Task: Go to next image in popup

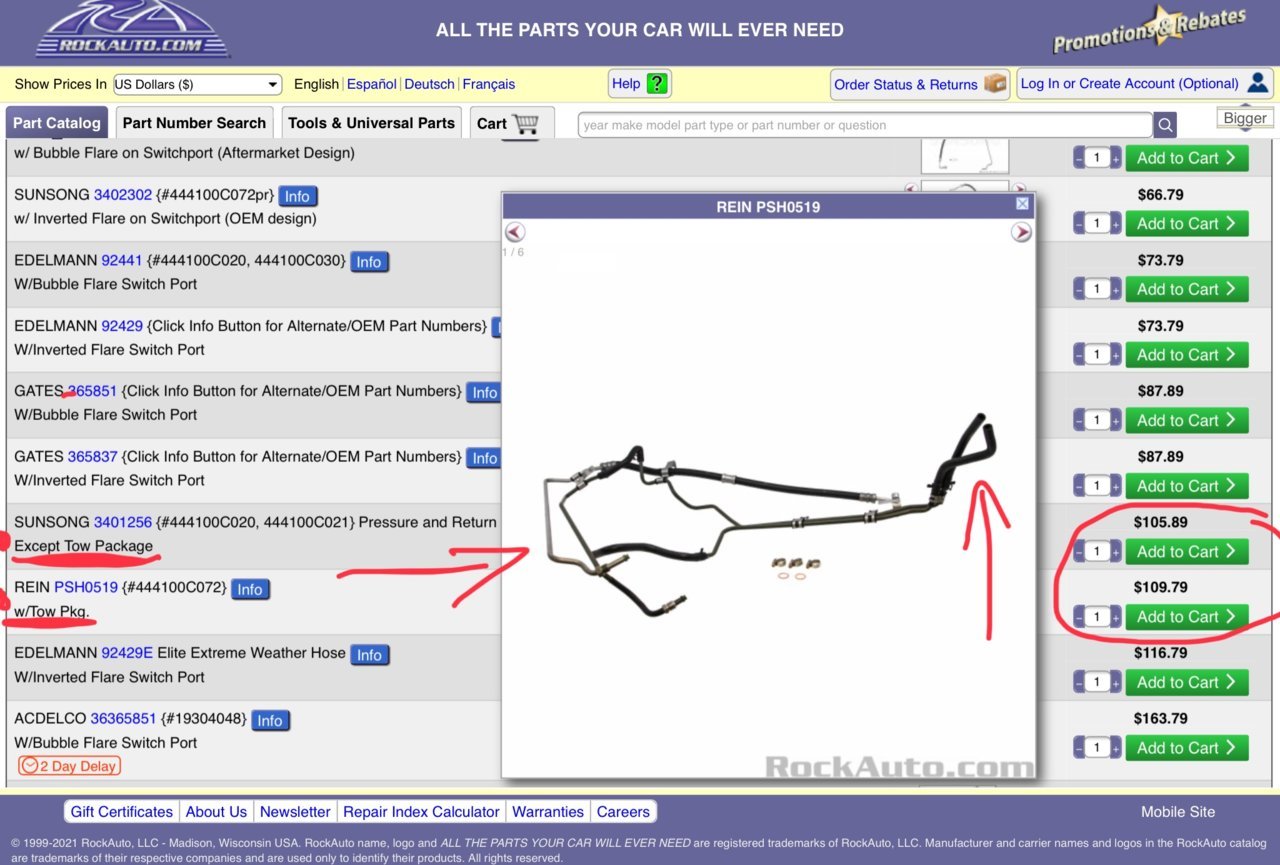Action: pos(1021,232)
